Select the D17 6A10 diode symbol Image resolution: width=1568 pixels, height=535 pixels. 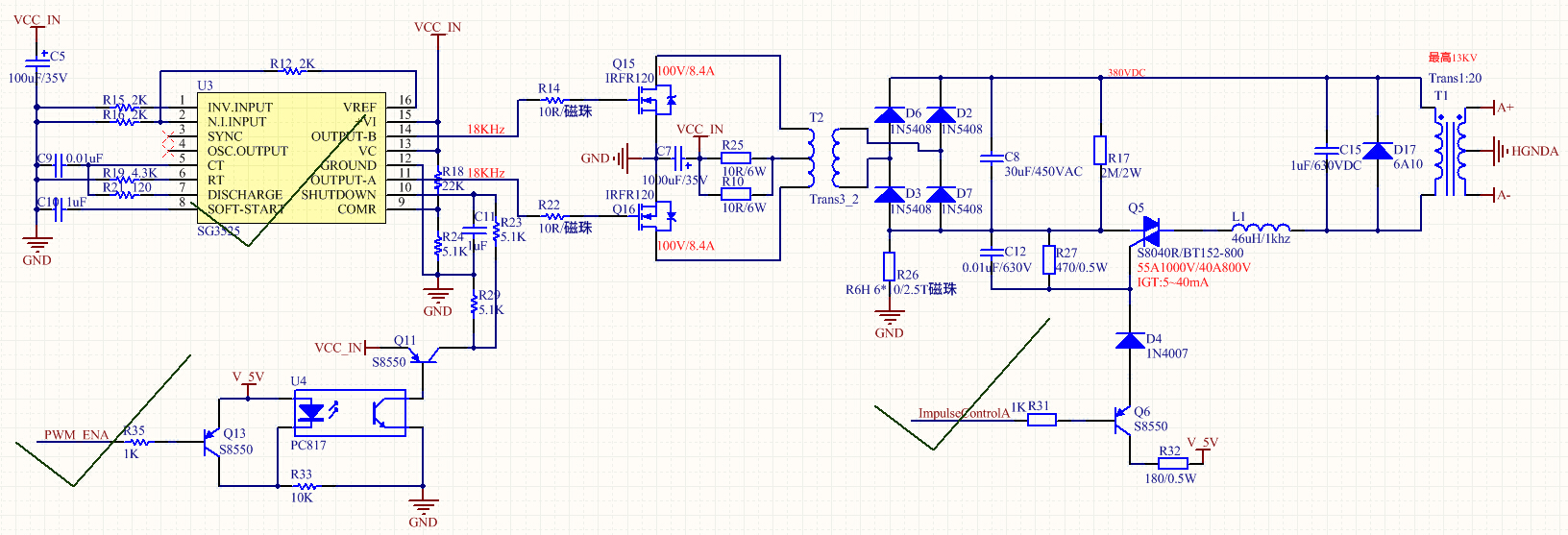click(1378, 151)
